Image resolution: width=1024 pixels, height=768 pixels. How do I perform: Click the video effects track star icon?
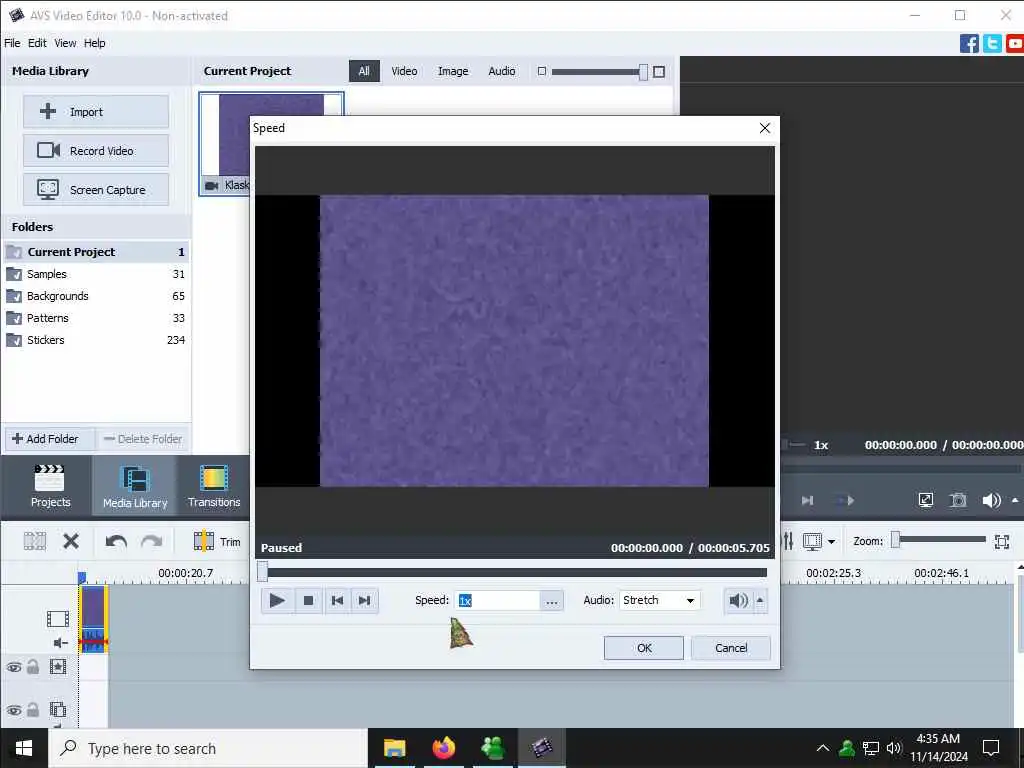tap(58, 667)
